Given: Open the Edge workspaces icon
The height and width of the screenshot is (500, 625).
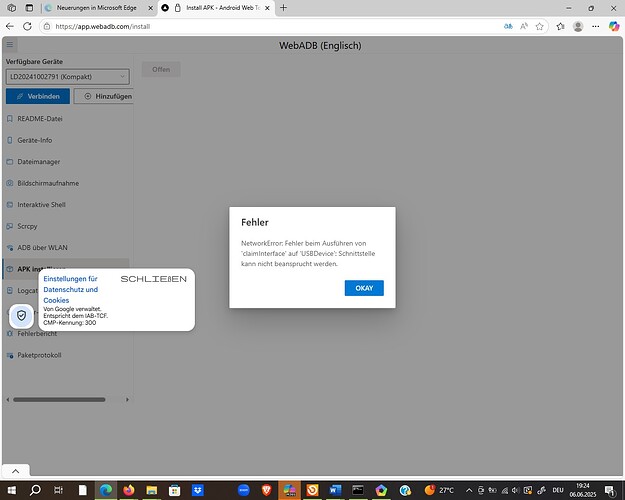Looking at the screenshot, I should tap(12, 8).
